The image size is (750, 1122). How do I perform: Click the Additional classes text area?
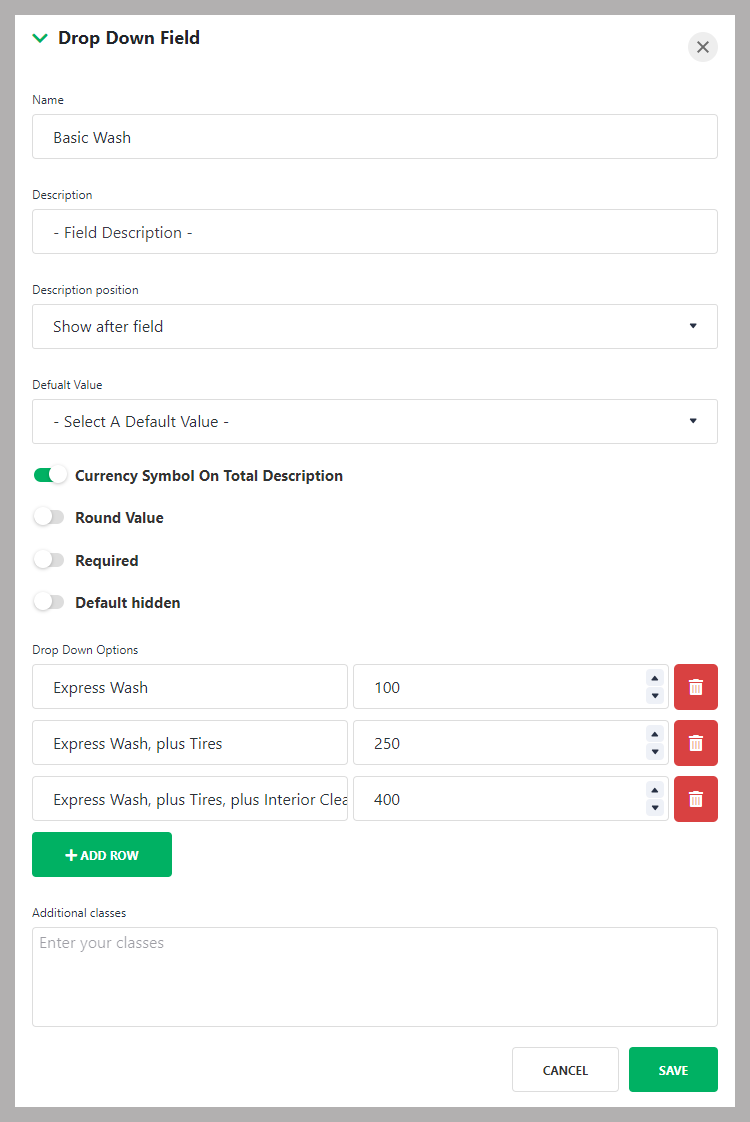tap(374, 976)
